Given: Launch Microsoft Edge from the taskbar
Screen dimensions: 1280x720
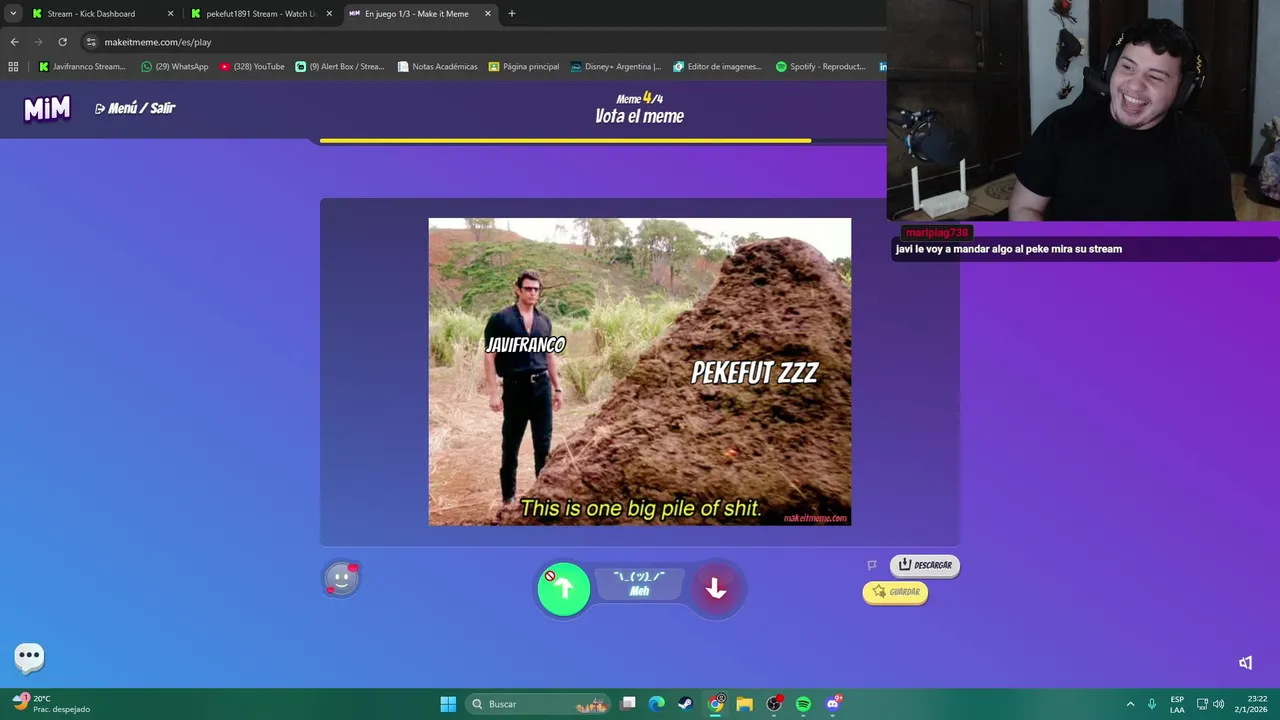Looking at the screenshot, I should (656, 704).
